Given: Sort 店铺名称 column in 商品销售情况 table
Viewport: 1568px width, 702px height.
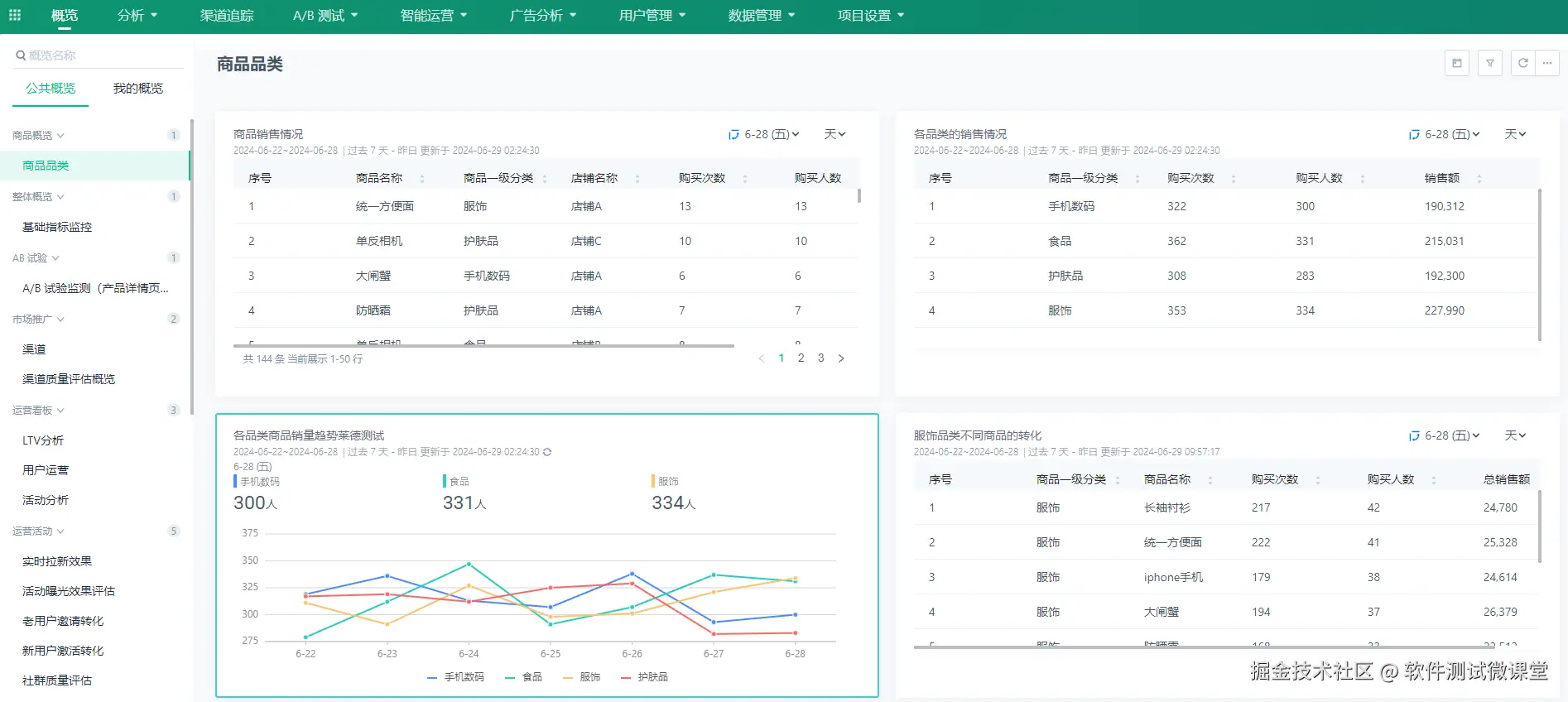Looking at the screenshot, I should pos(637,179).
